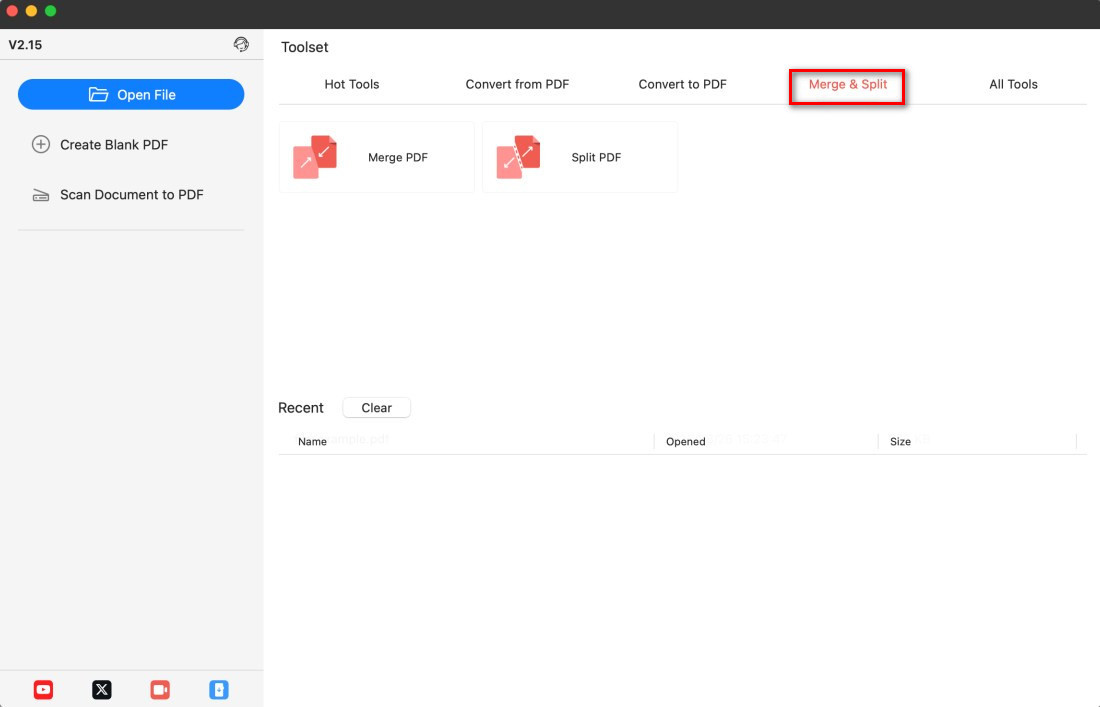
Task: Open customer support via headset icon
Action: [x=241, y=45]
